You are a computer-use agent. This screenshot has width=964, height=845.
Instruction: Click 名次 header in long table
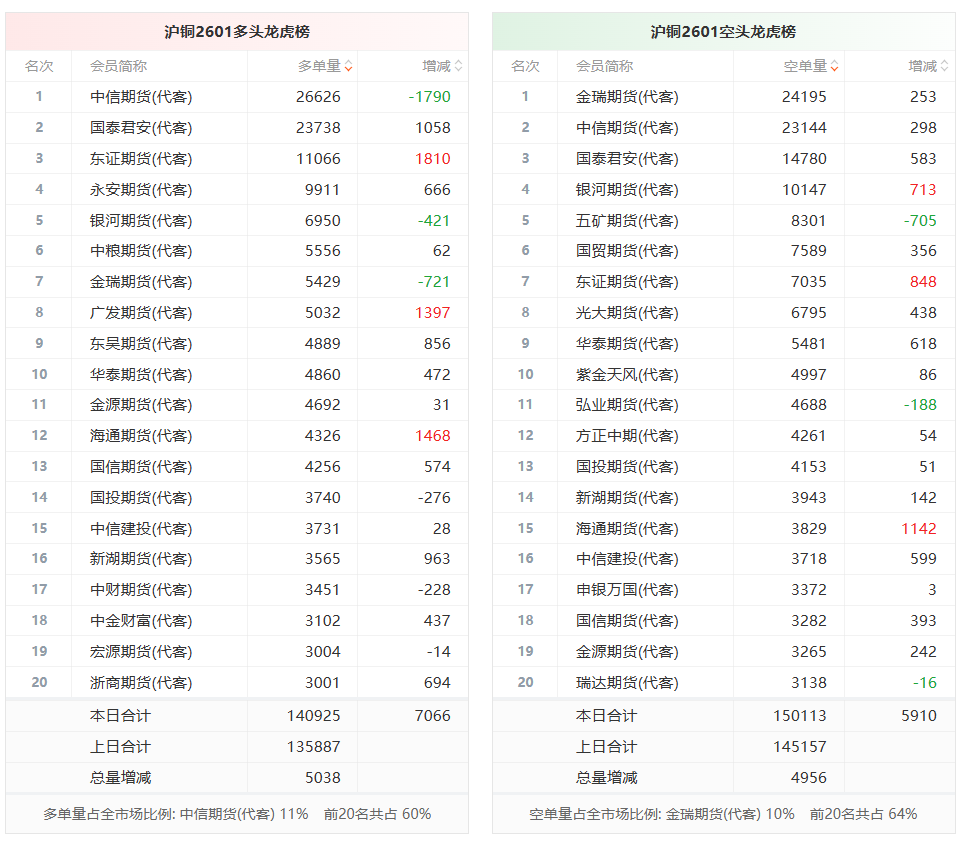click(x=39, y=66)
